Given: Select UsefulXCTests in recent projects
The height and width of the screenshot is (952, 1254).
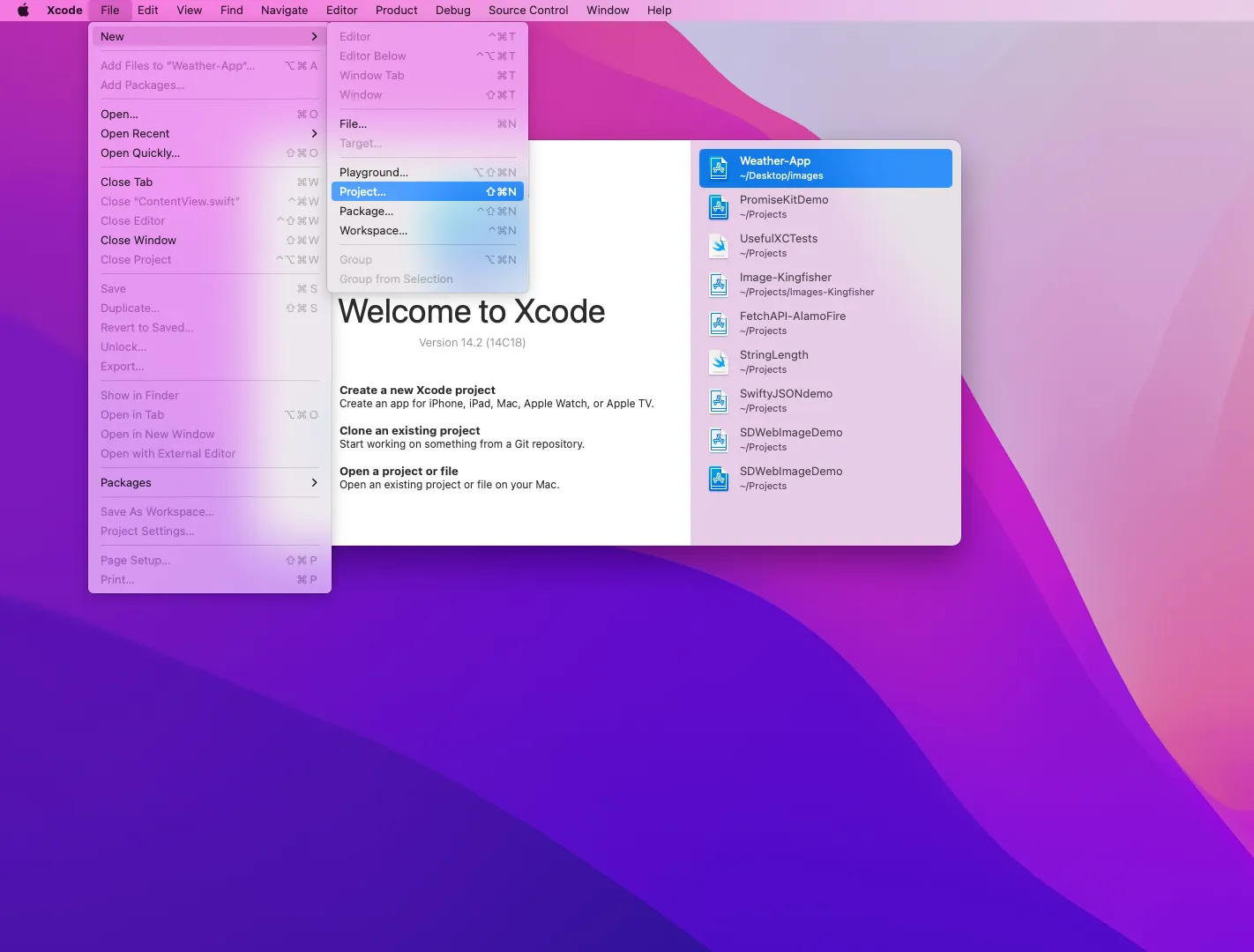Looking at the screenshot, I should pos(825,245).
